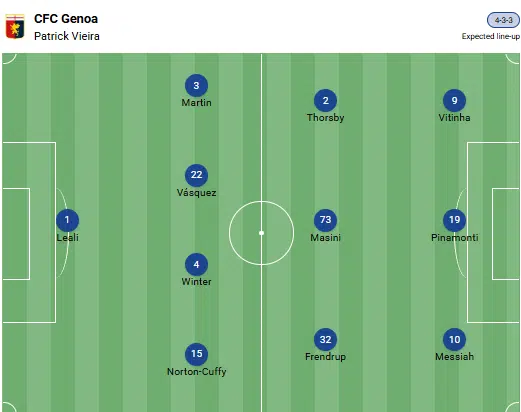Select Martin's number 3 player circle
Screen dimensions: 521x412
point(196,85)
